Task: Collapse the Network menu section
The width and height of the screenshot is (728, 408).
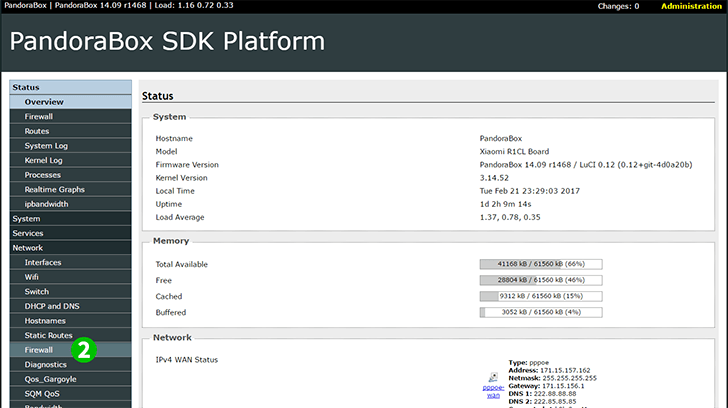Action: 28,247
